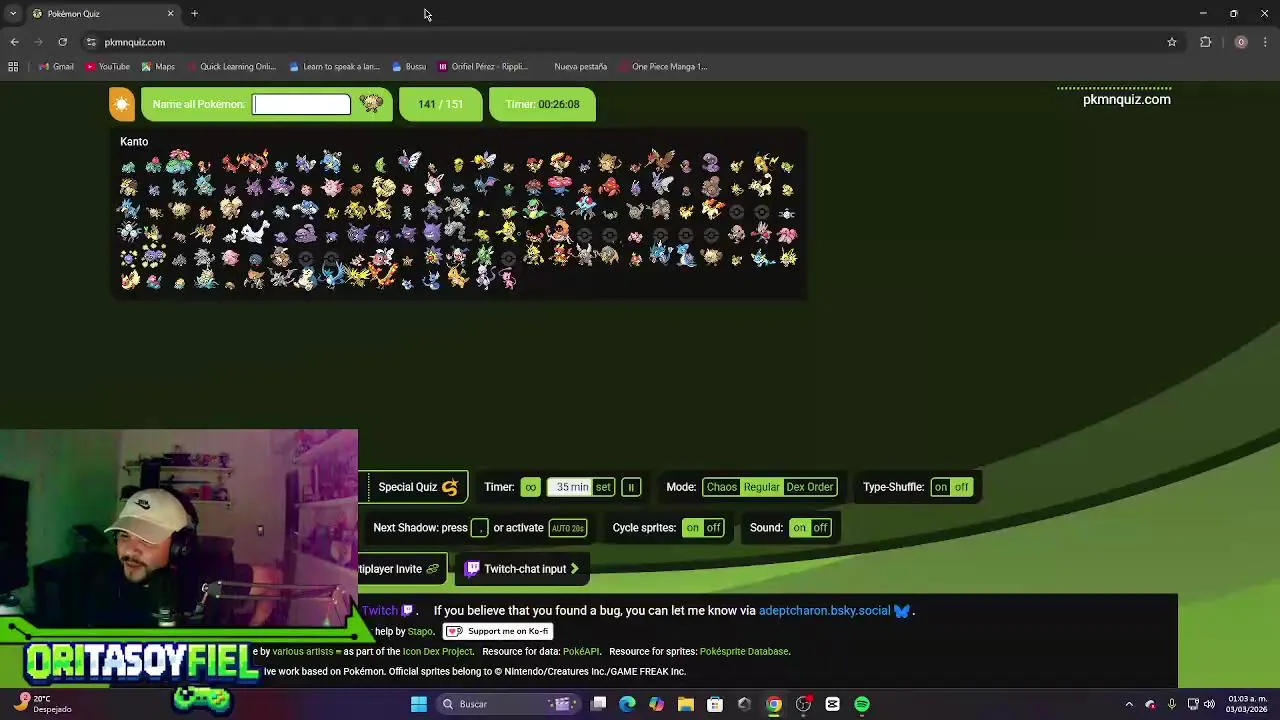1280x720 pixels.
Task: Select Dex Order mode
Action: click(810, 487)
